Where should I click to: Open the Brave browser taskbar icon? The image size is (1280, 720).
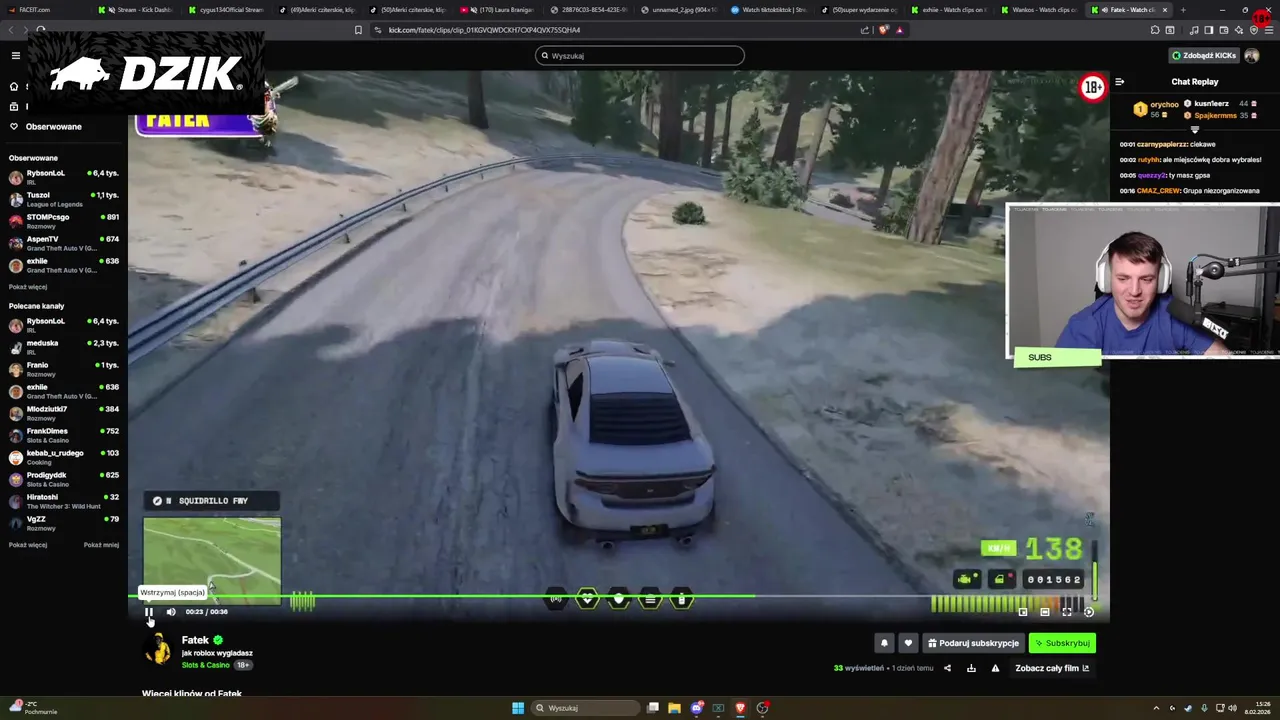click(740, 708)
